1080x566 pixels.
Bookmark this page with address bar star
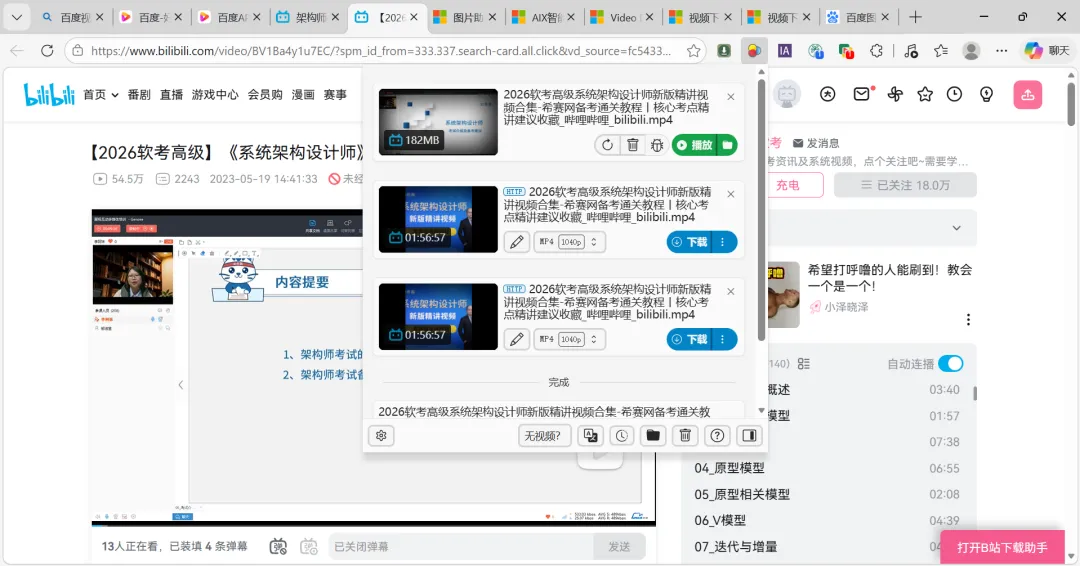coord(694,50)
